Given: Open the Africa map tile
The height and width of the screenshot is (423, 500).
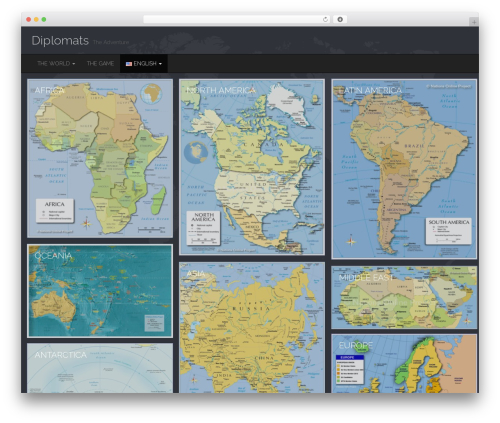Looking at the screenshot, I should [100, 158].
